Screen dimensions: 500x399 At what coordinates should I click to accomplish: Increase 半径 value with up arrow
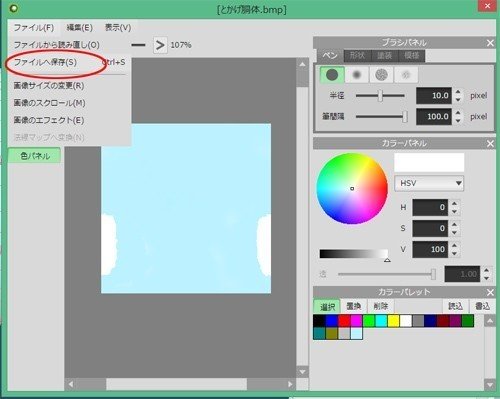(458, 92)
